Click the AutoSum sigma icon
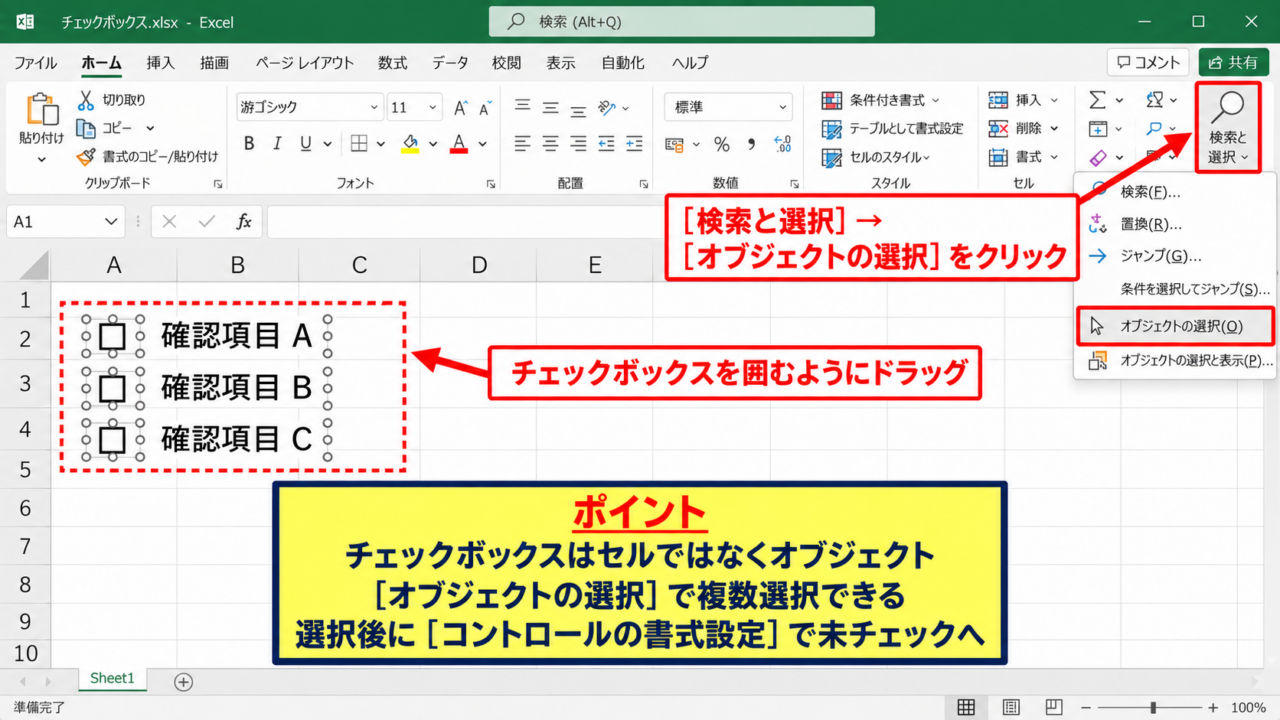The image size is (1280, 720). click(1097, 100)
